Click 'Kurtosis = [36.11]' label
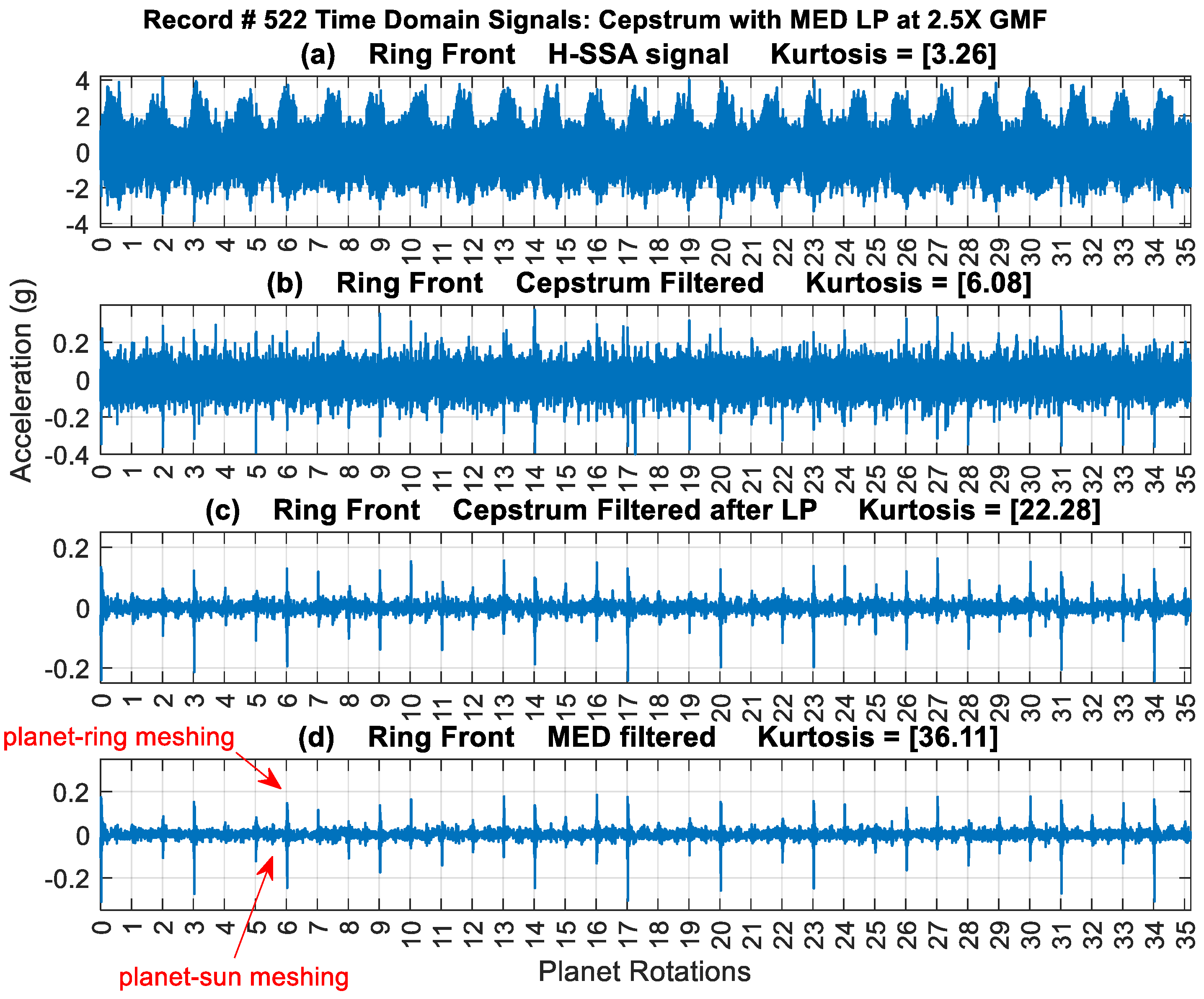 [x=878, y=737]
